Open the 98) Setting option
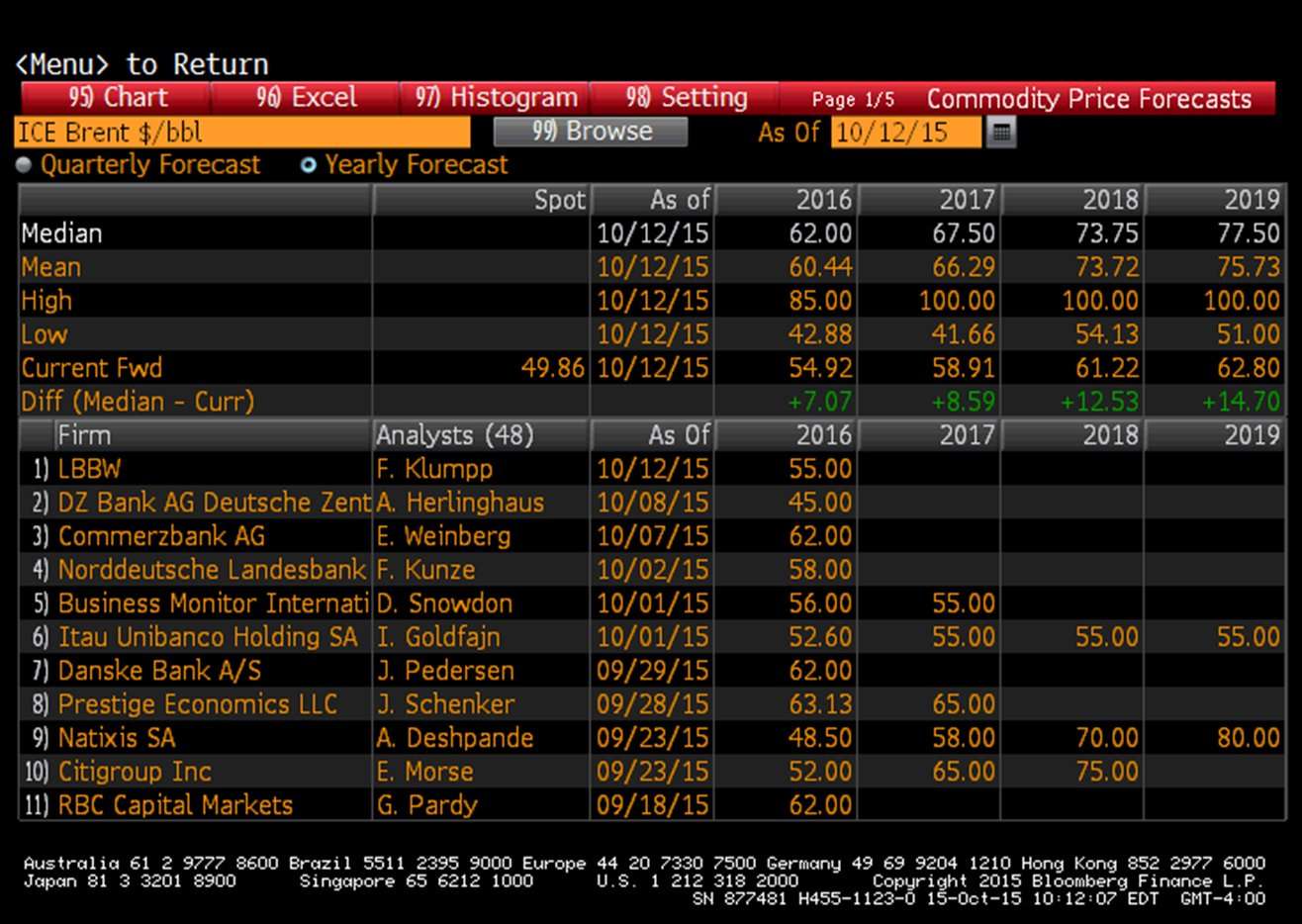Image resolution: width=1302 pixels, height=924 pixels. (685, 97)
